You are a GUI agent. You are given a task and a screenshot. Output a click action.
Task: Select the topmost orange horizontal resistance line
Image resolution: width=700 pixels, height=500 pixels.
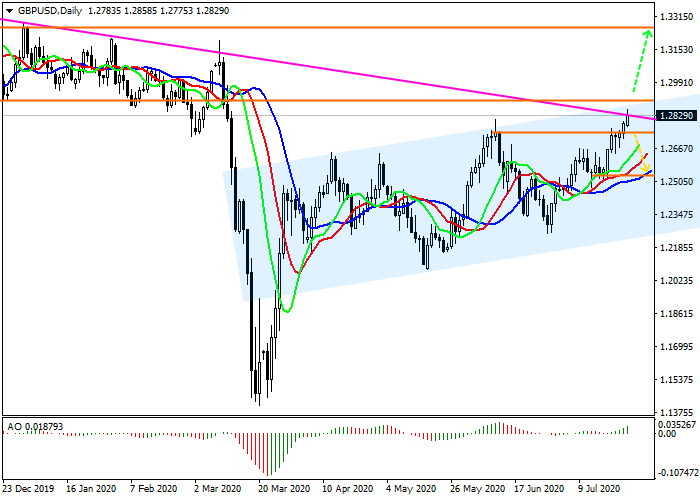pyautogui.click(x=330, y=28)
